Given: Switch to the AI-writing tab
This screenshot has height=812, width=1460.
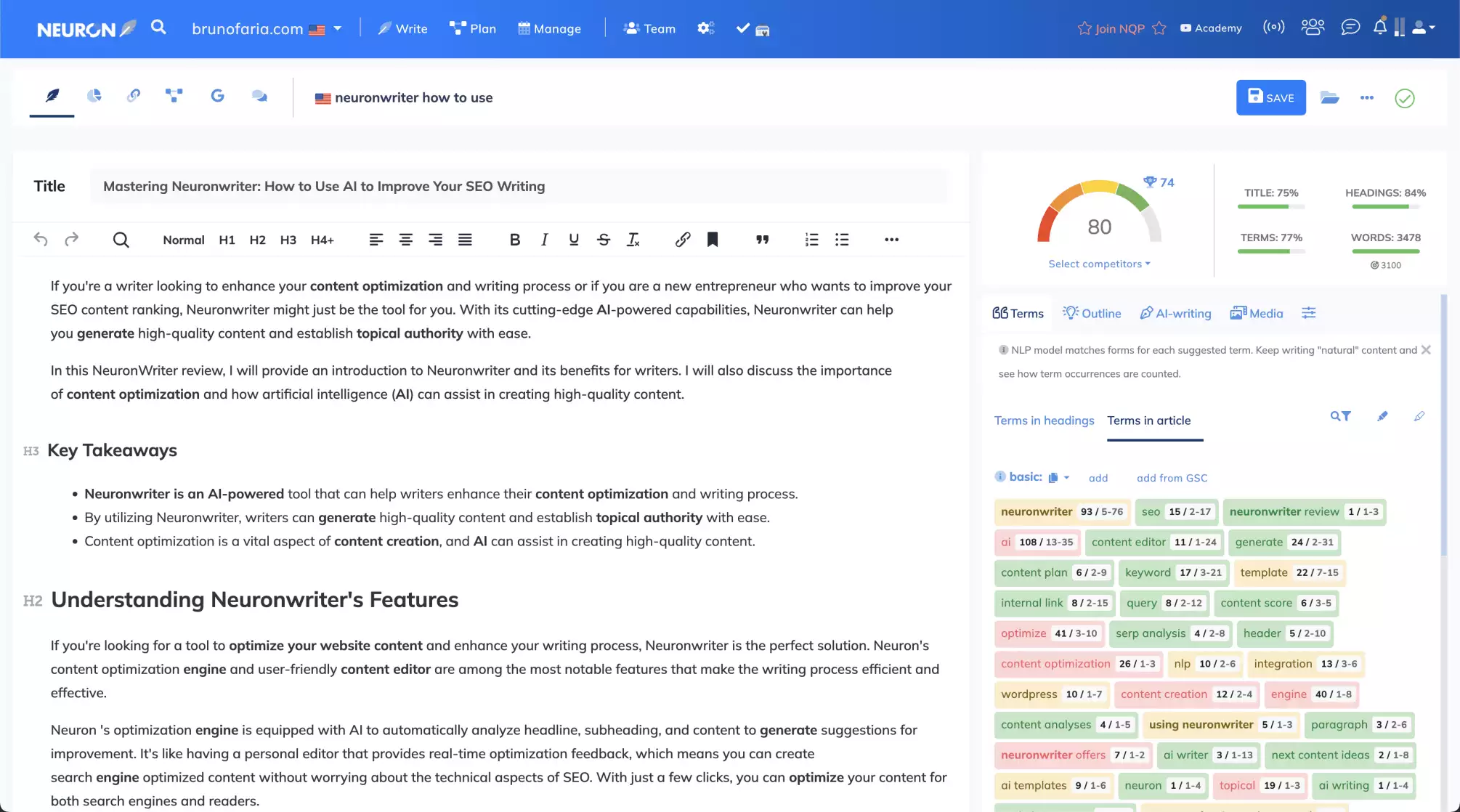Looking at the screenshot, I should 1175,313.
